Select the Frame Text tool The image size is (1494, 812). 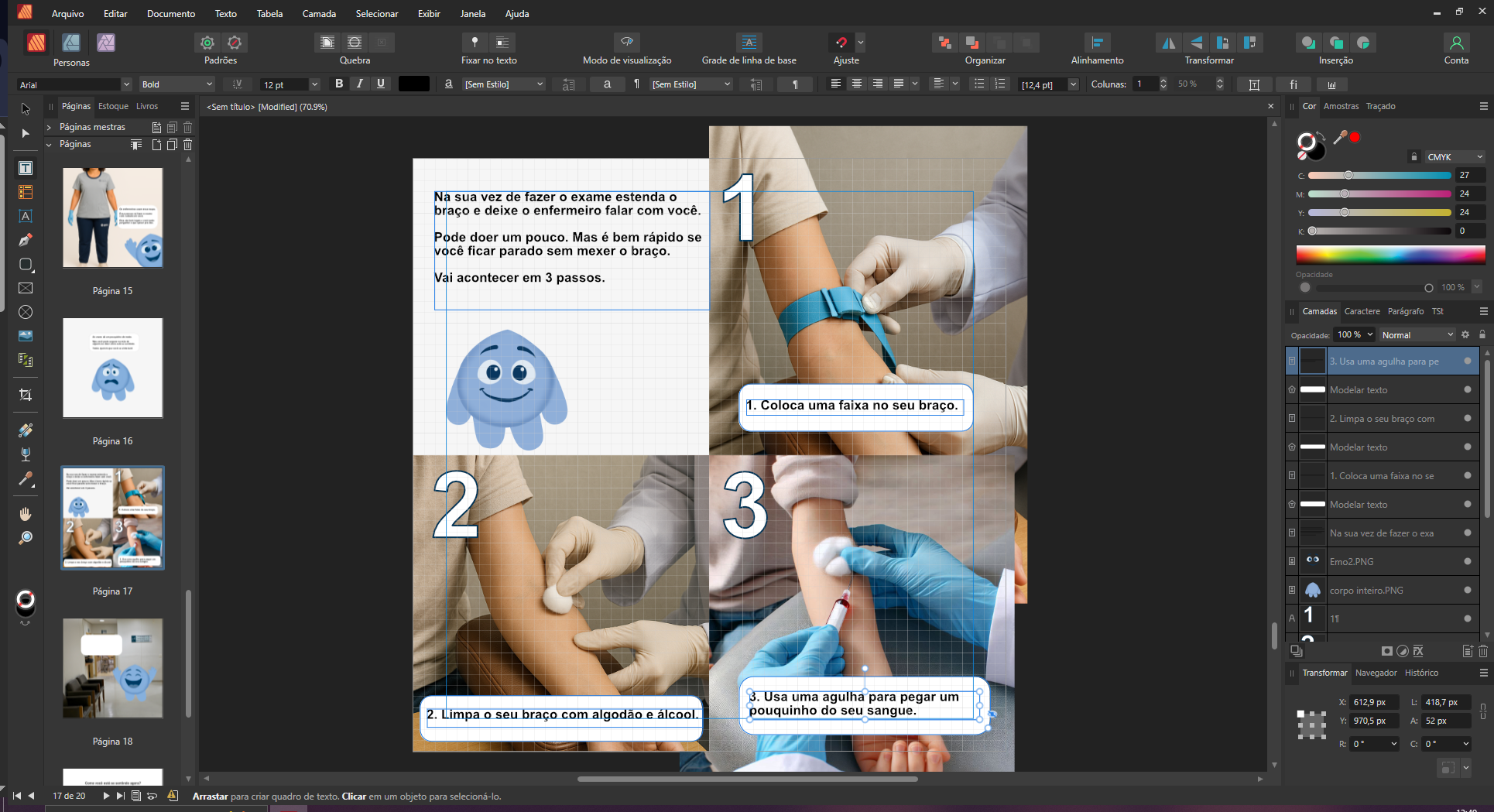coord(26,168)
